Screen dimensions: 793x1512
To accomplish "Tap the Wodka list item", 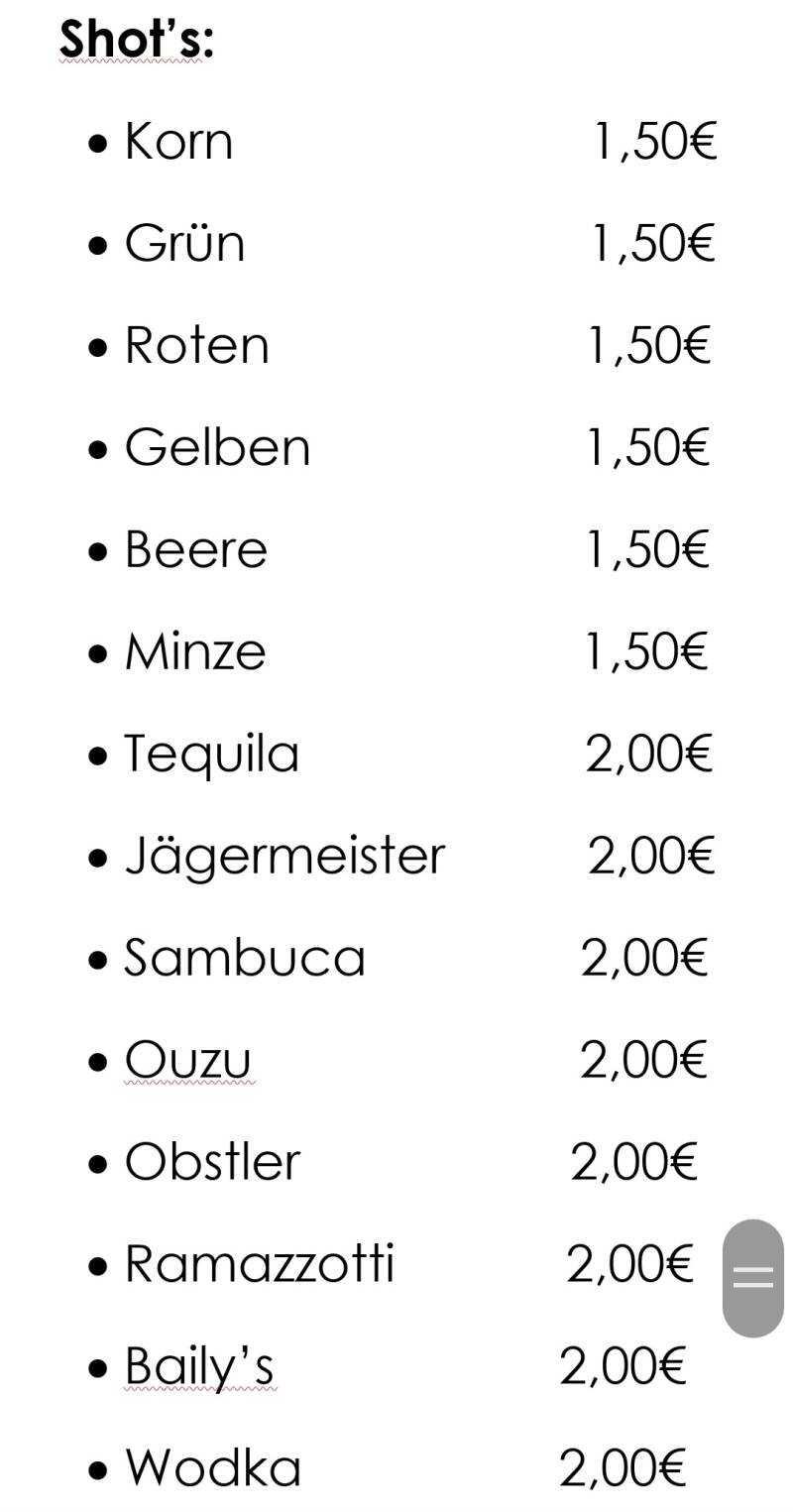I will [212, 1468].
